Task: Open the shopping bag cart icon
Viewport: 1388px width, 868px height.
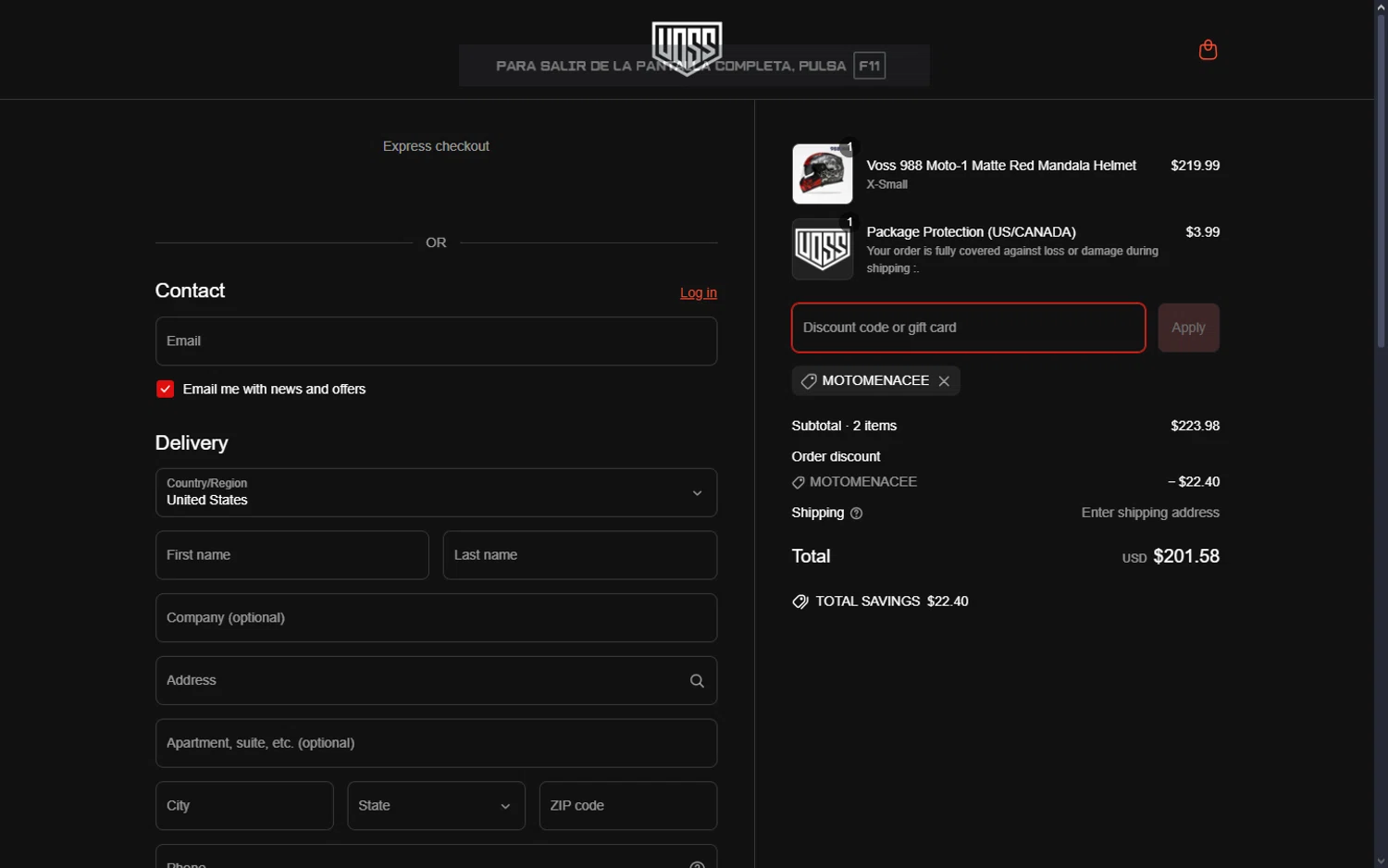Action: [x=1208, y=49]
